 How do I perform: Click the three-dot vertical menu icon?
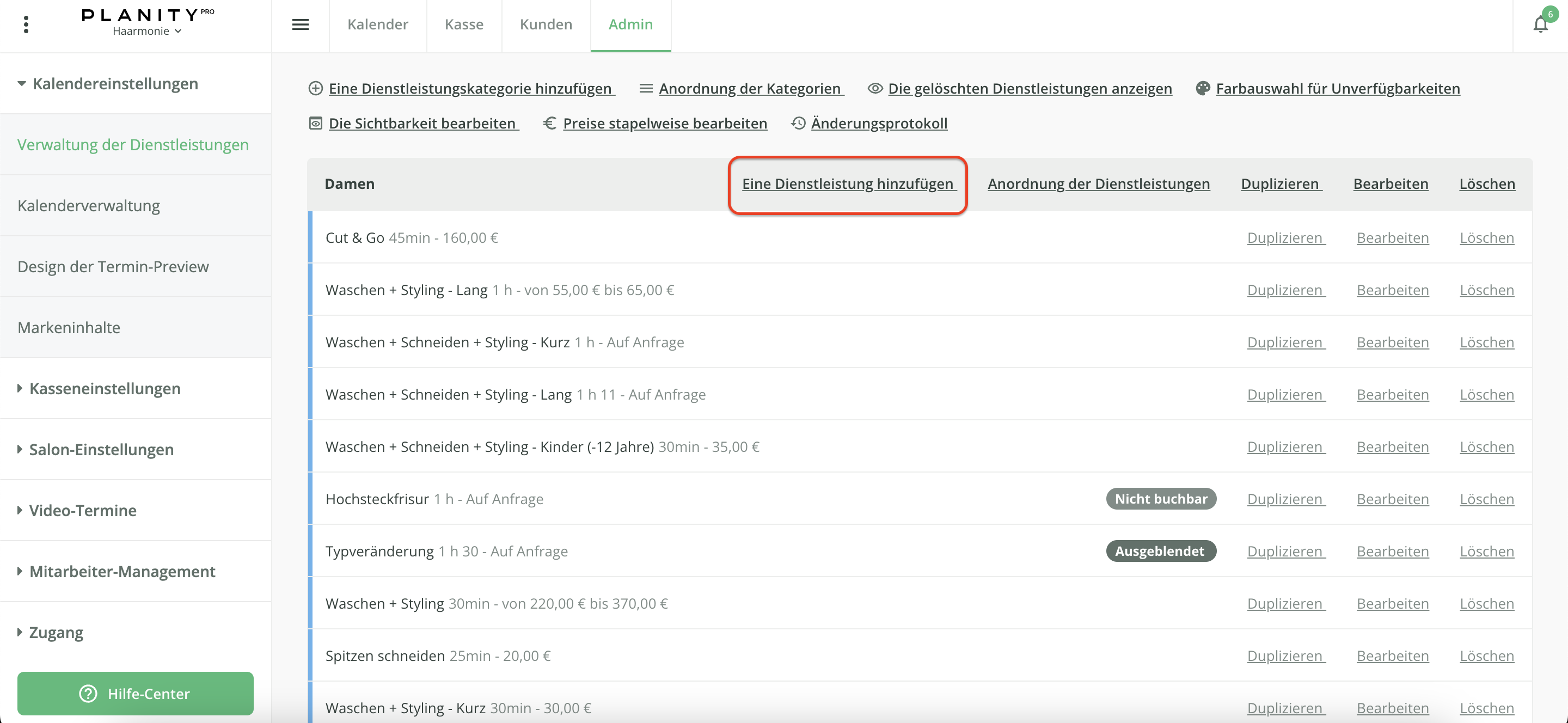[26, 24]
